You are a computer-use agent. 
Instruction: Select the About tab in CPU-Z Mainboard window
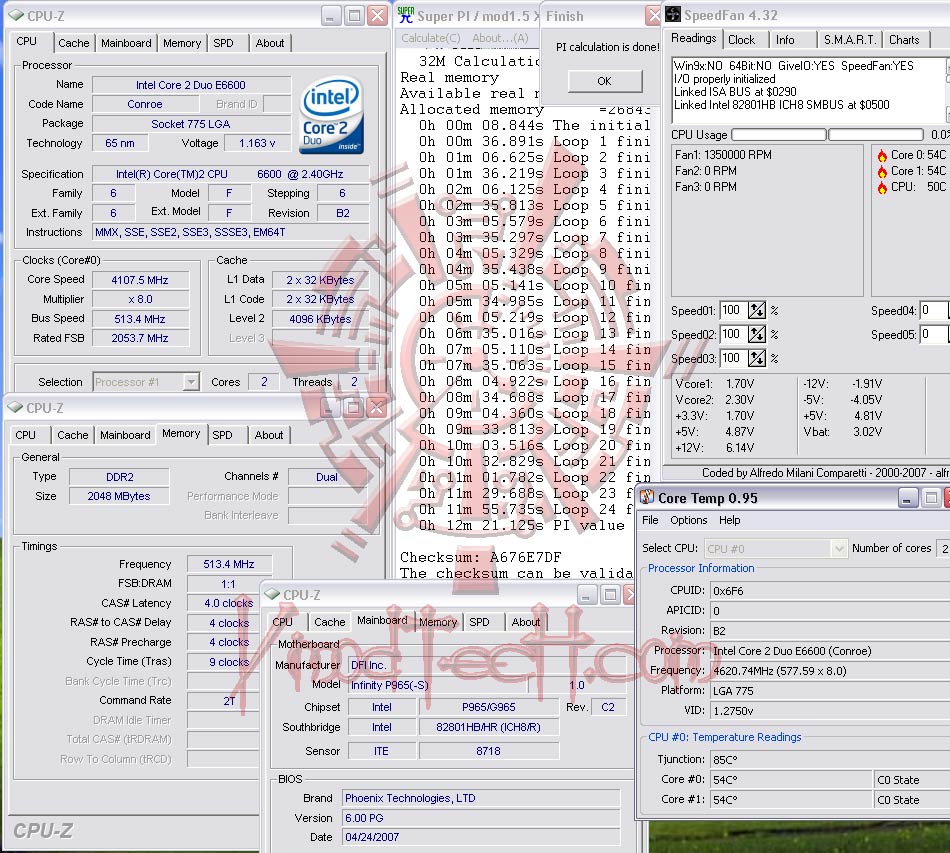(525, 622)
